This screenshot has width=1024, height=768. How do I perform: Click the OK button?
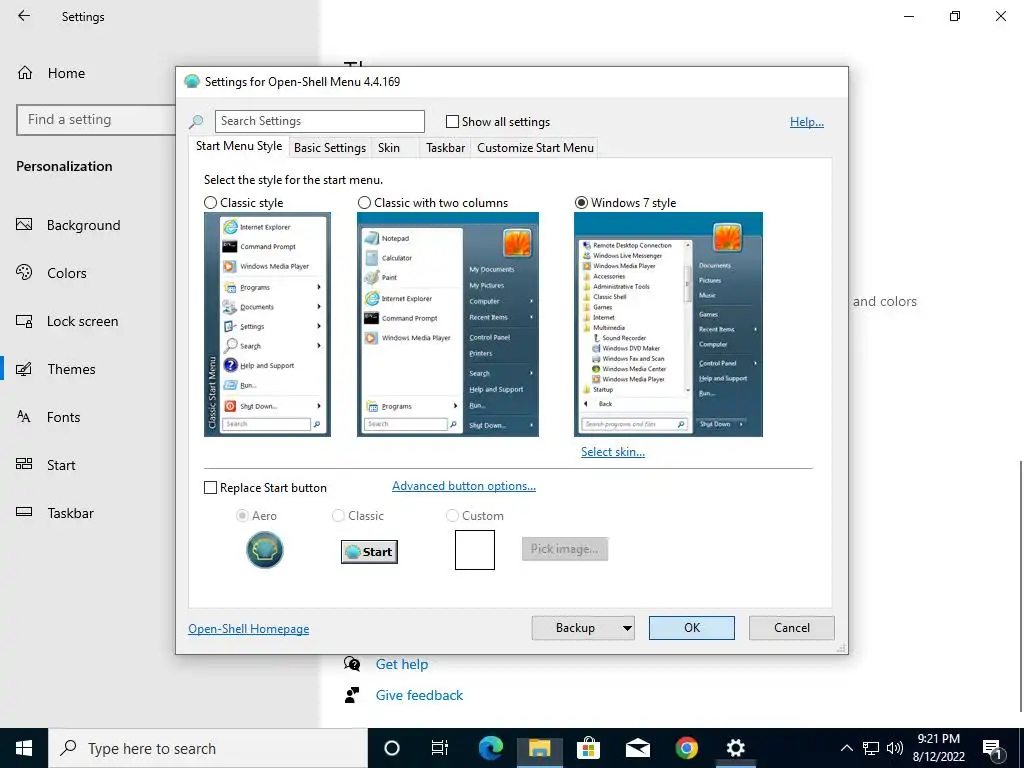(x=692, y=628)
